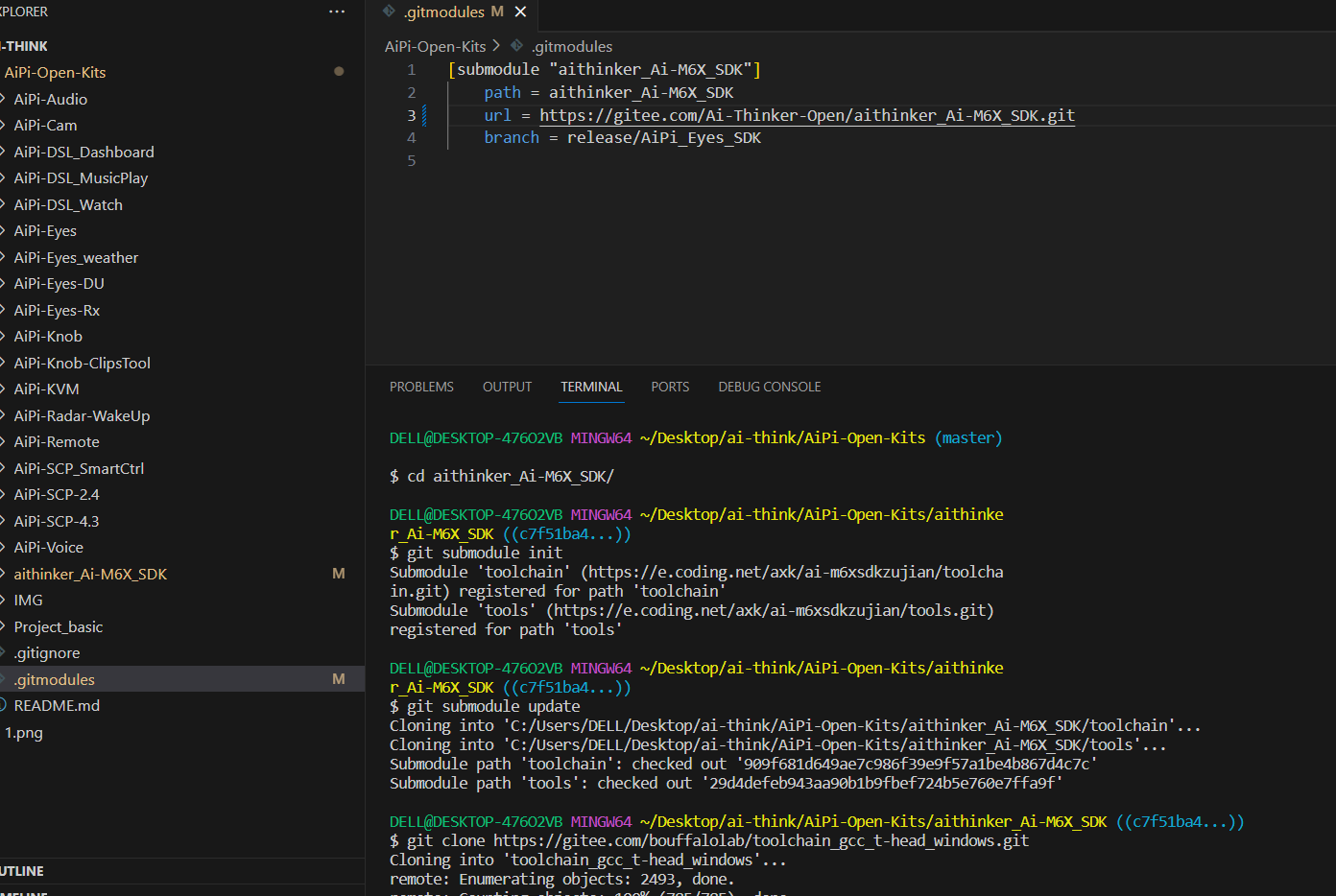Click the M status badge on .gitmodules row
1336x896 pixels.
point(338,679)
